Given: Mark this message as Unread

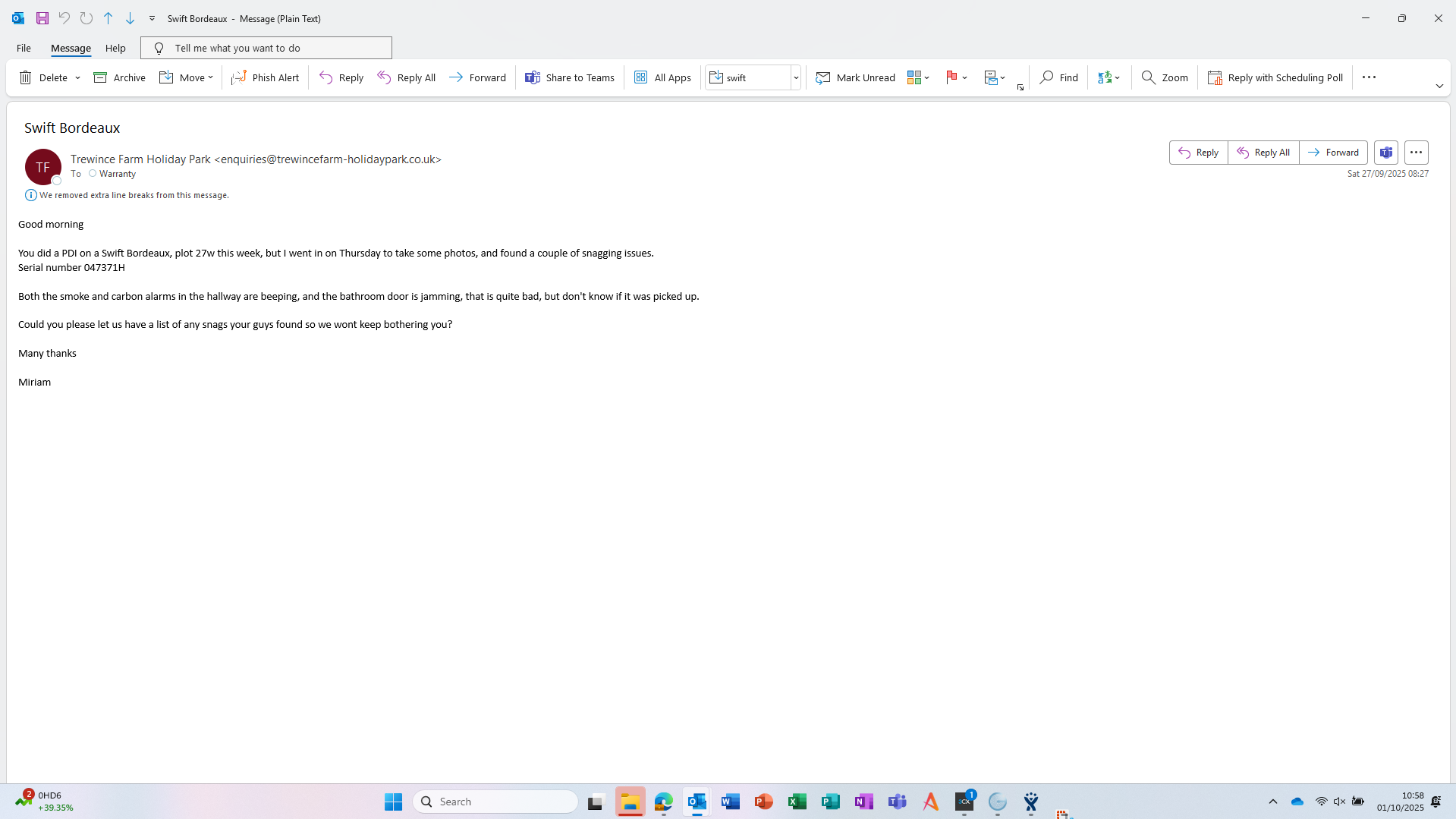Looking at the screenshot, I should tap(855, 77).
